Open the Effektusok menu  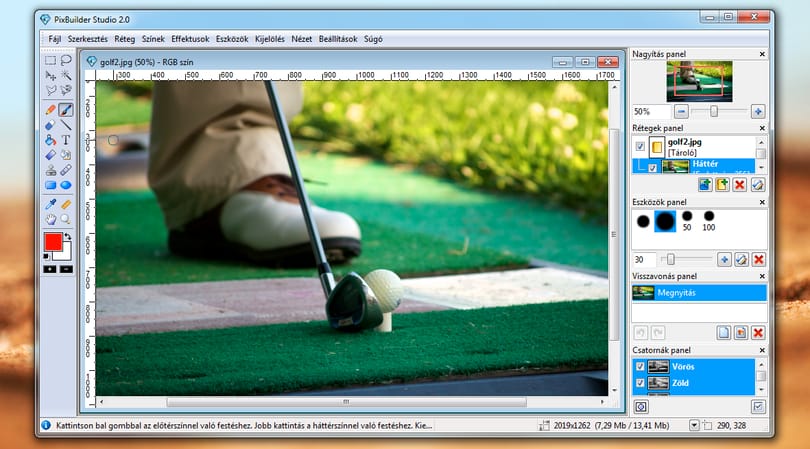pyautogui.click(x=190, y=39)
